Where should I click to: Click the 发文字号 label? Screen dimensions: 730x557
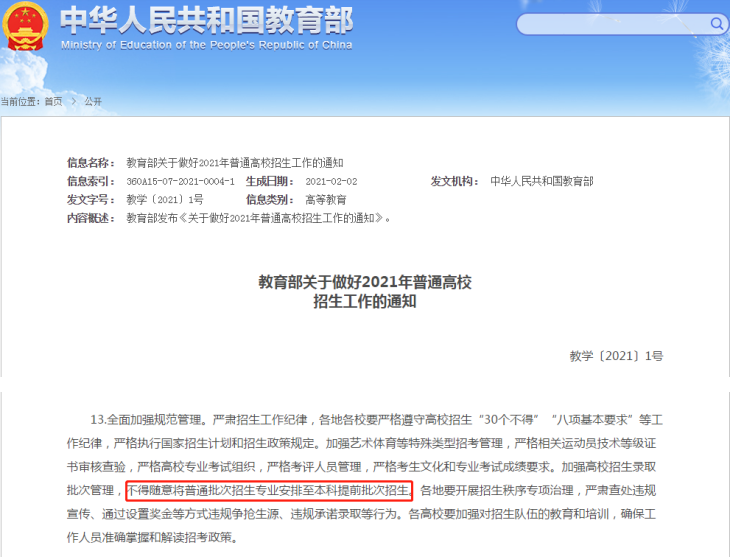click(91, 200)
